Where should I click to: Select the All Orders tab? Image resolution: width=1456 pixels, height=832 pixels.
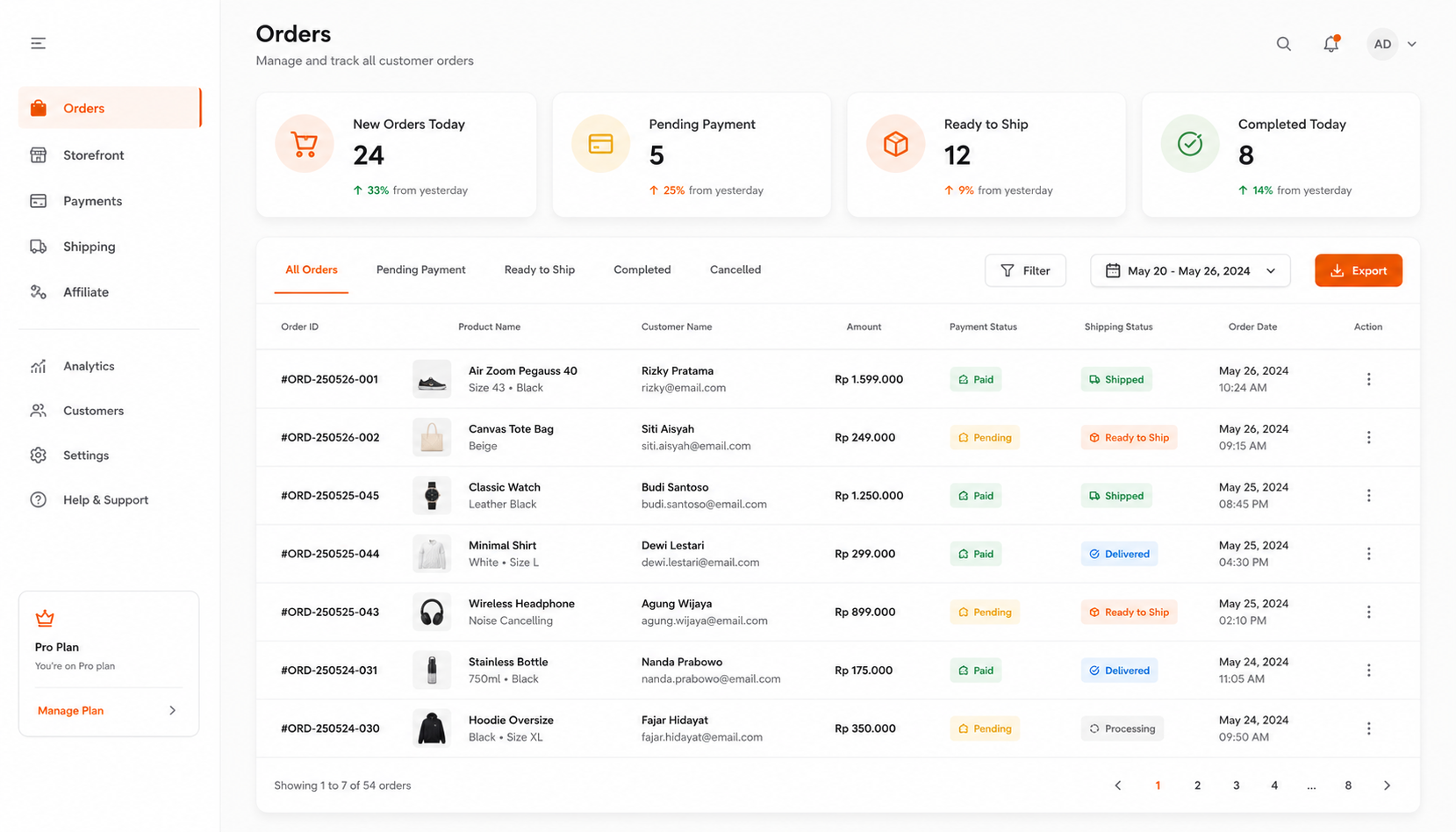pyautogui.click(x=312, y=270)
